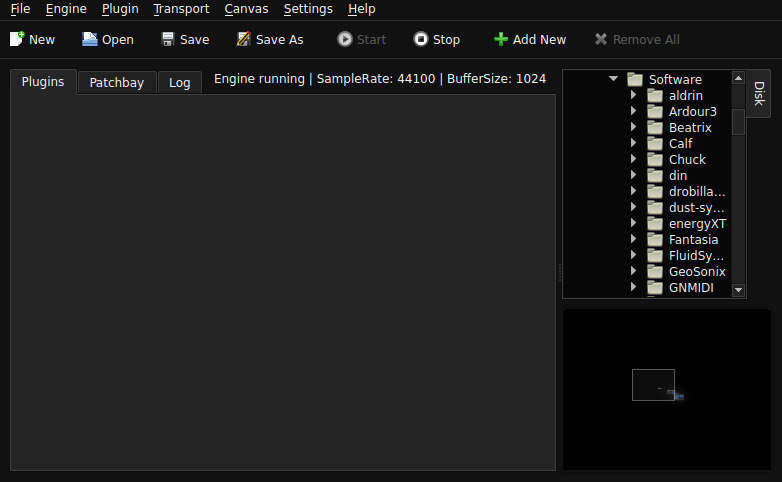This screenshot has height=482, width=782.
Task: Open the Engine menu
Action: [66, 9]
